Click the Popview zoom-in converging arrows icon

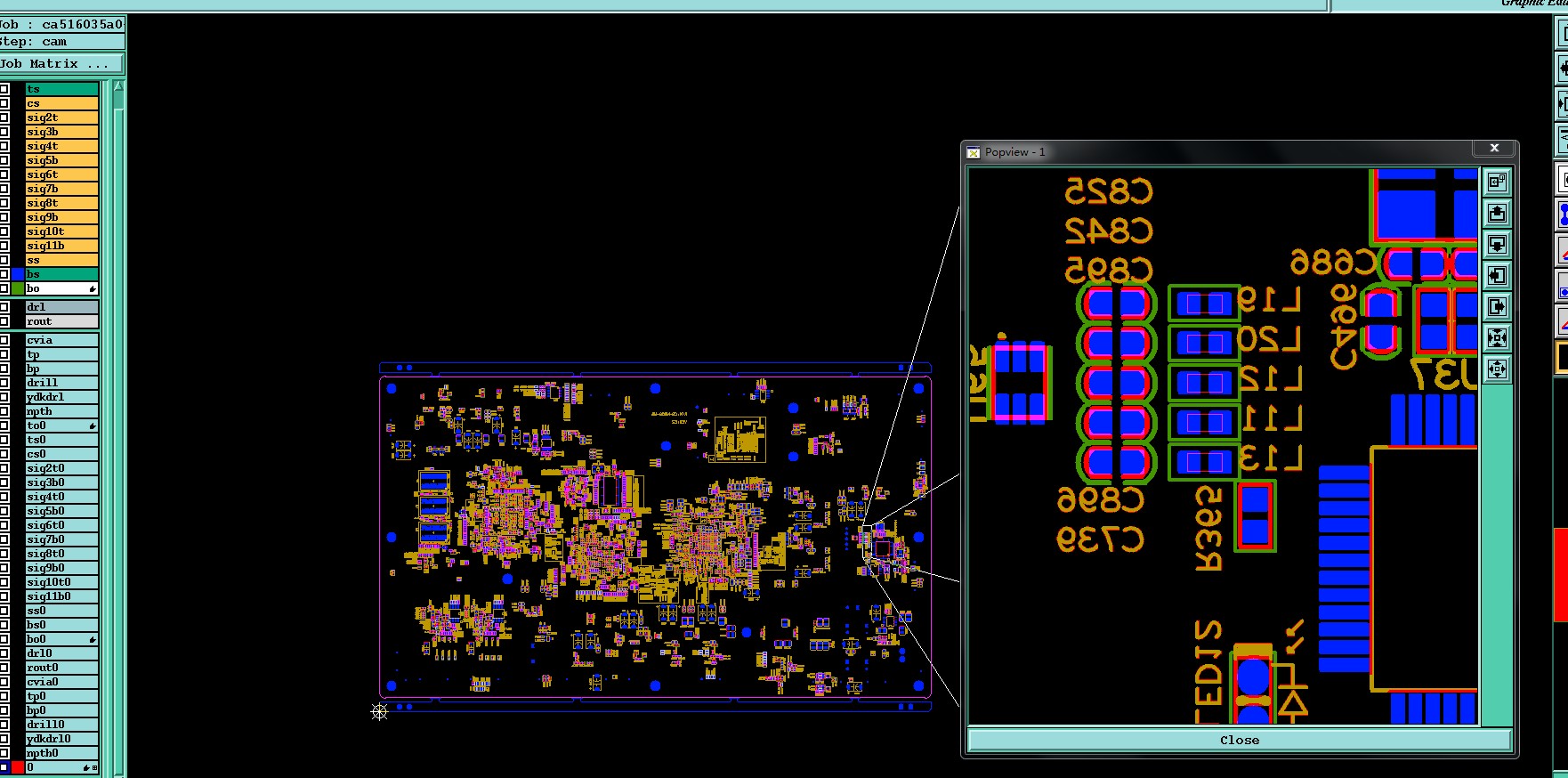[x=1497, y=338]
